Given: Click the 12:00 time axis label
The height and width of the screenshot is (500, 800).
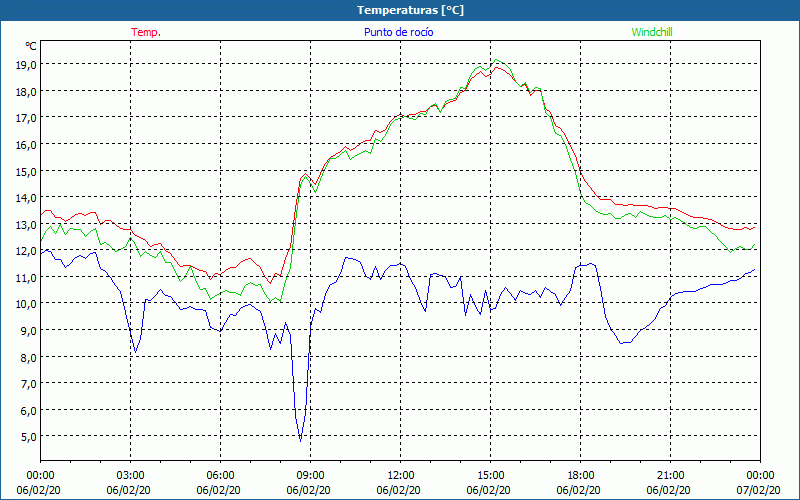Looking at the screenshot, I should [x=401, y=476].
